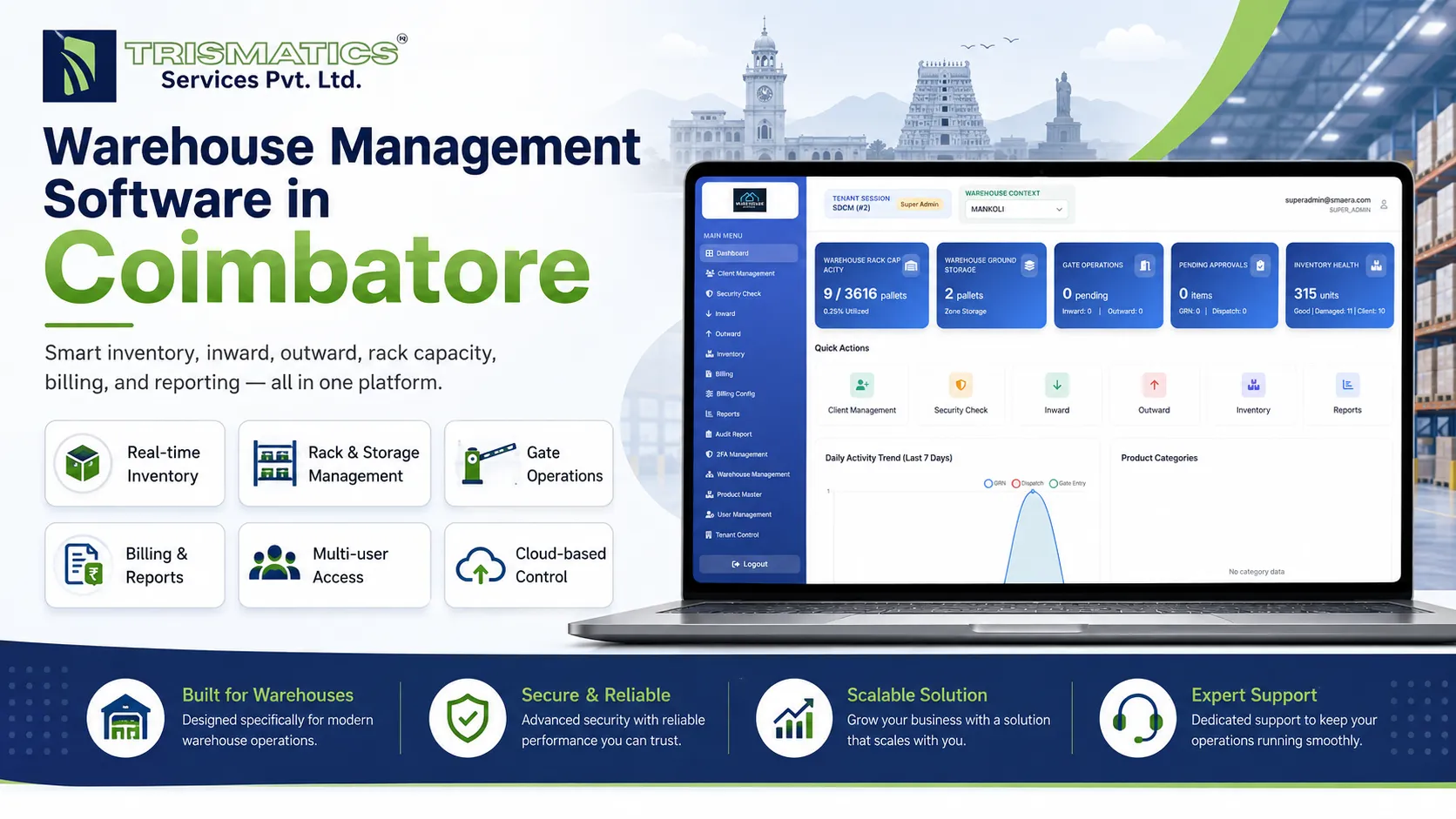Click the Cloud-based Control upload cloud icon
Screen dimensions: 1456x819
coord(481,565)
